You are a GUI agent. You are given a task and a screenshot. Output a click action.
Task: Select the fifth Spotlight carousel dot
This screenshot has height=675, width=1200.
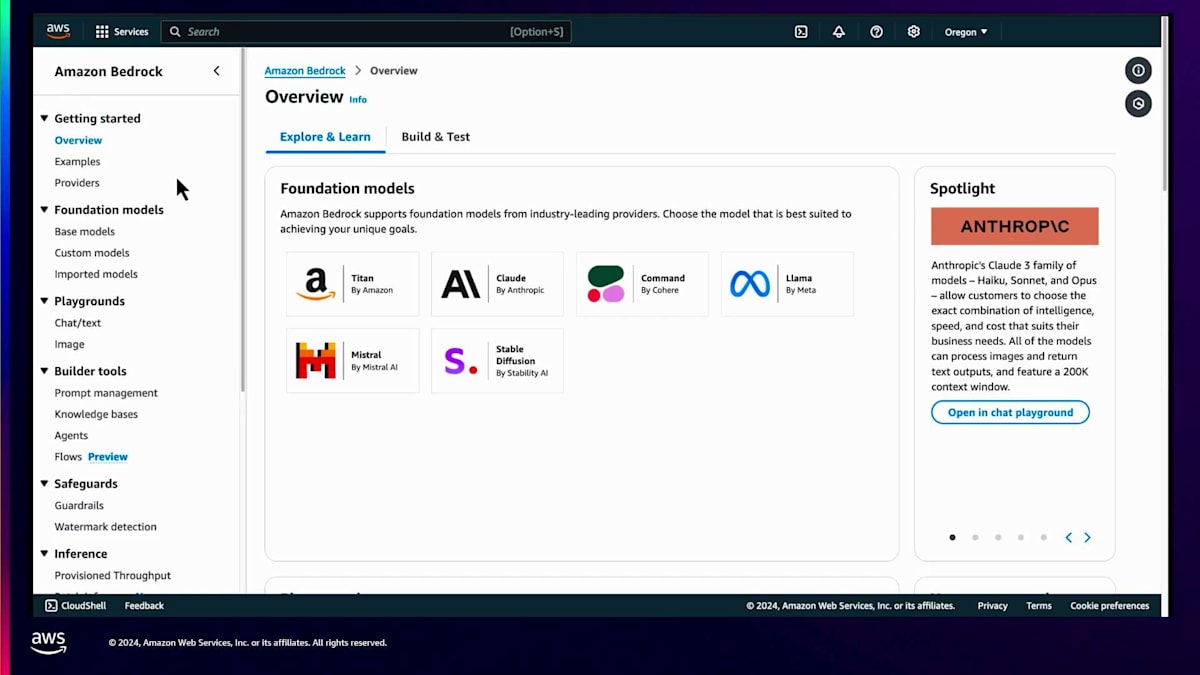[x=1043, y=537]
